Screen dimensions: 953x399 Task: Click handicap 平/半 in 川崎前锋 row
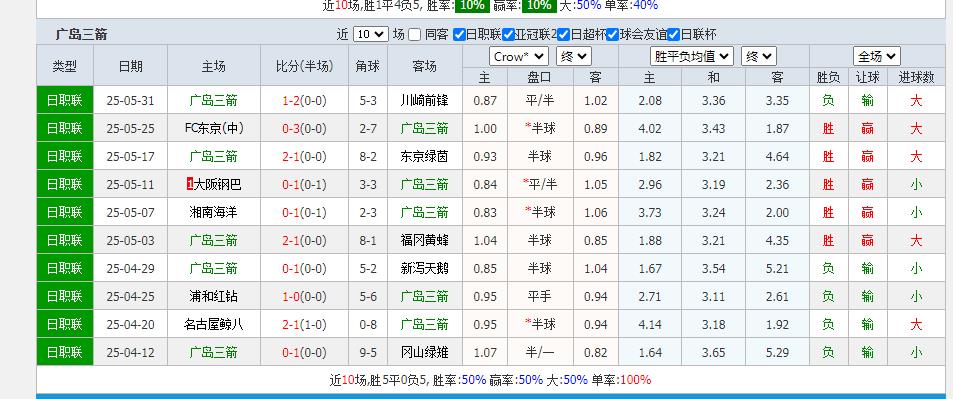539,100
